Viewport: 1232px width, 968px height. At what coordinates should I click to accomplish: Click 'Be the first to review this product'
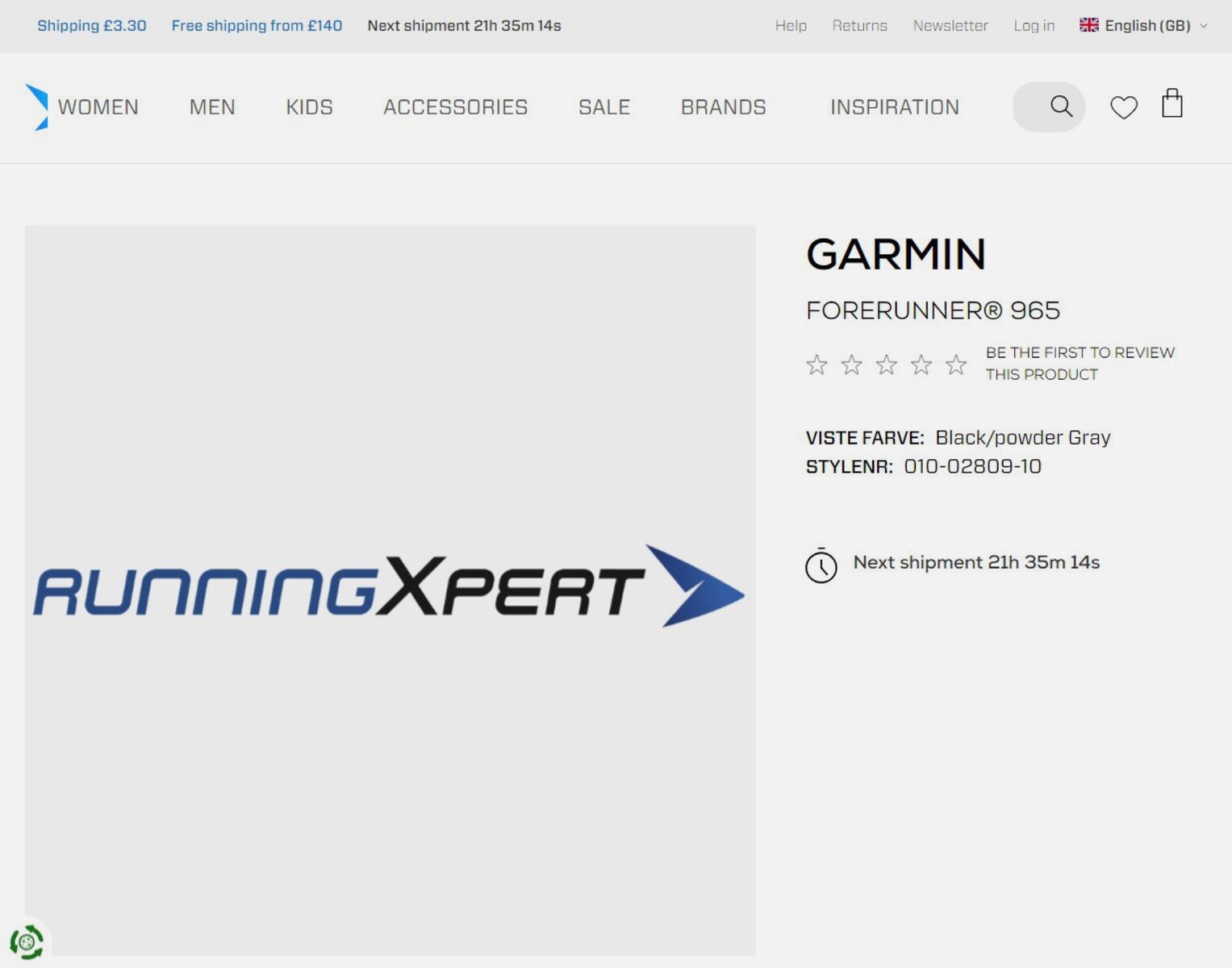(1080, 363)
